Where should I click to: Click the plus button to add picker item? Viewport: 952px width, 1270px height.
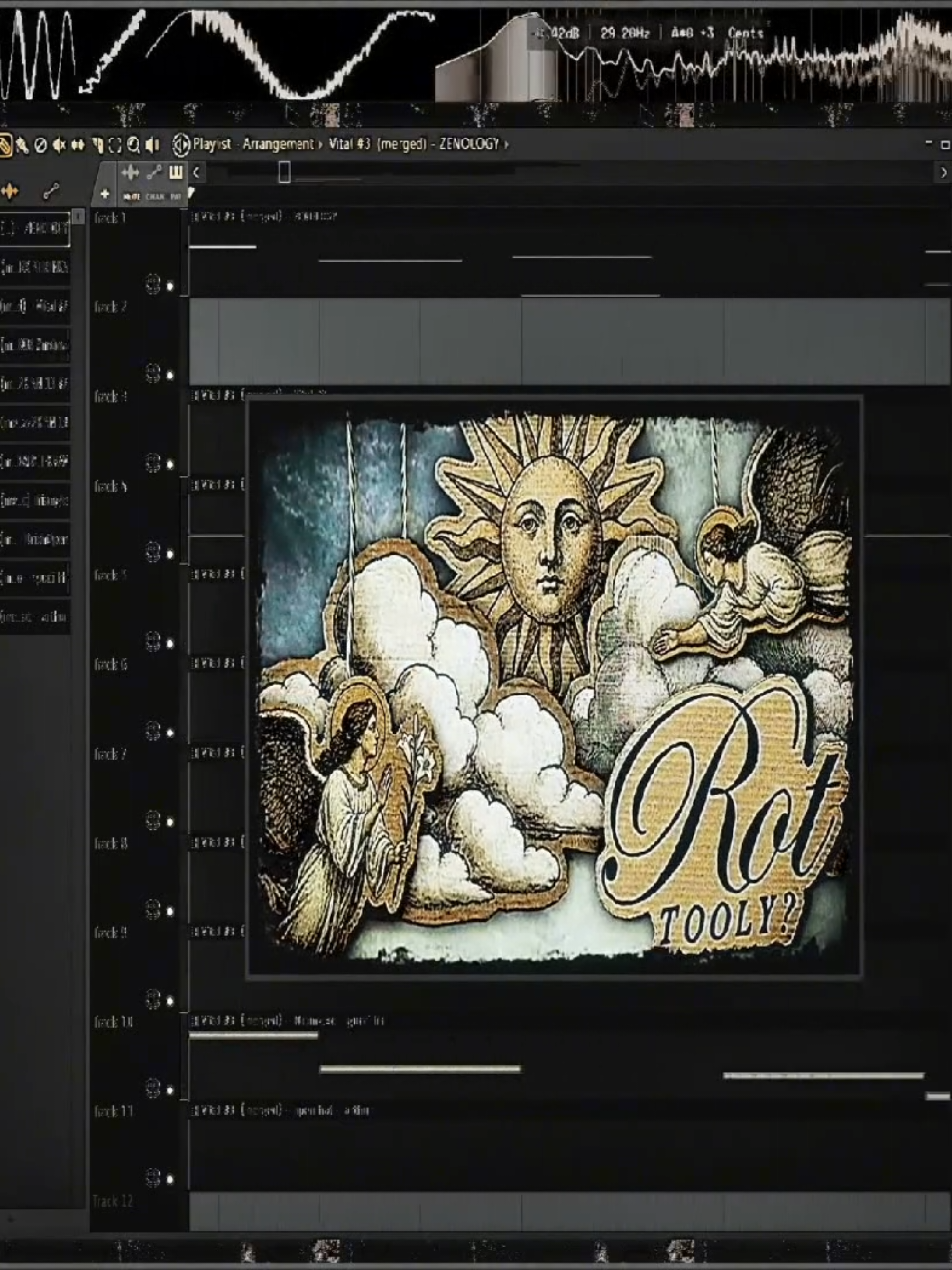pos(104,193)
